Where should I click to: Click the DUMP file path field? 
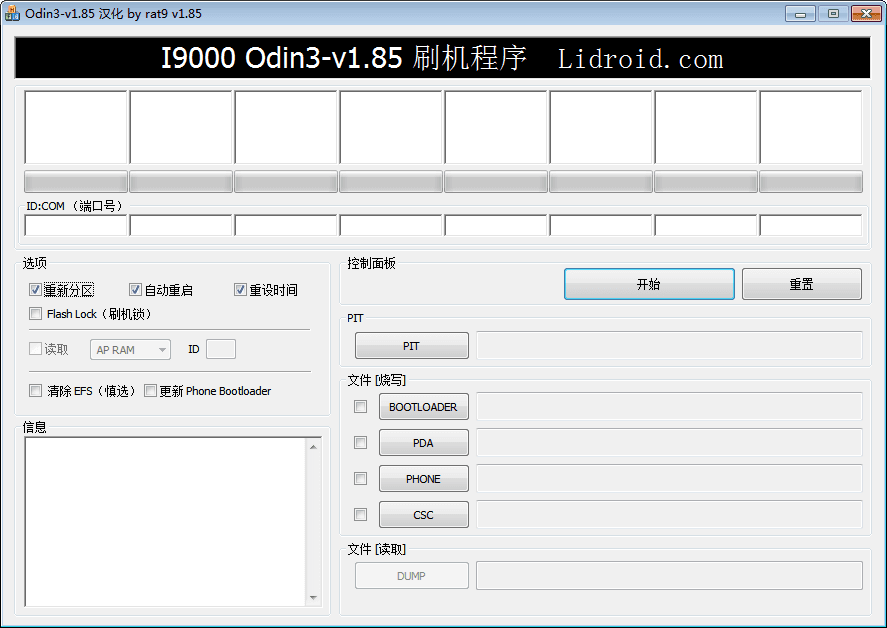[669, 576]
